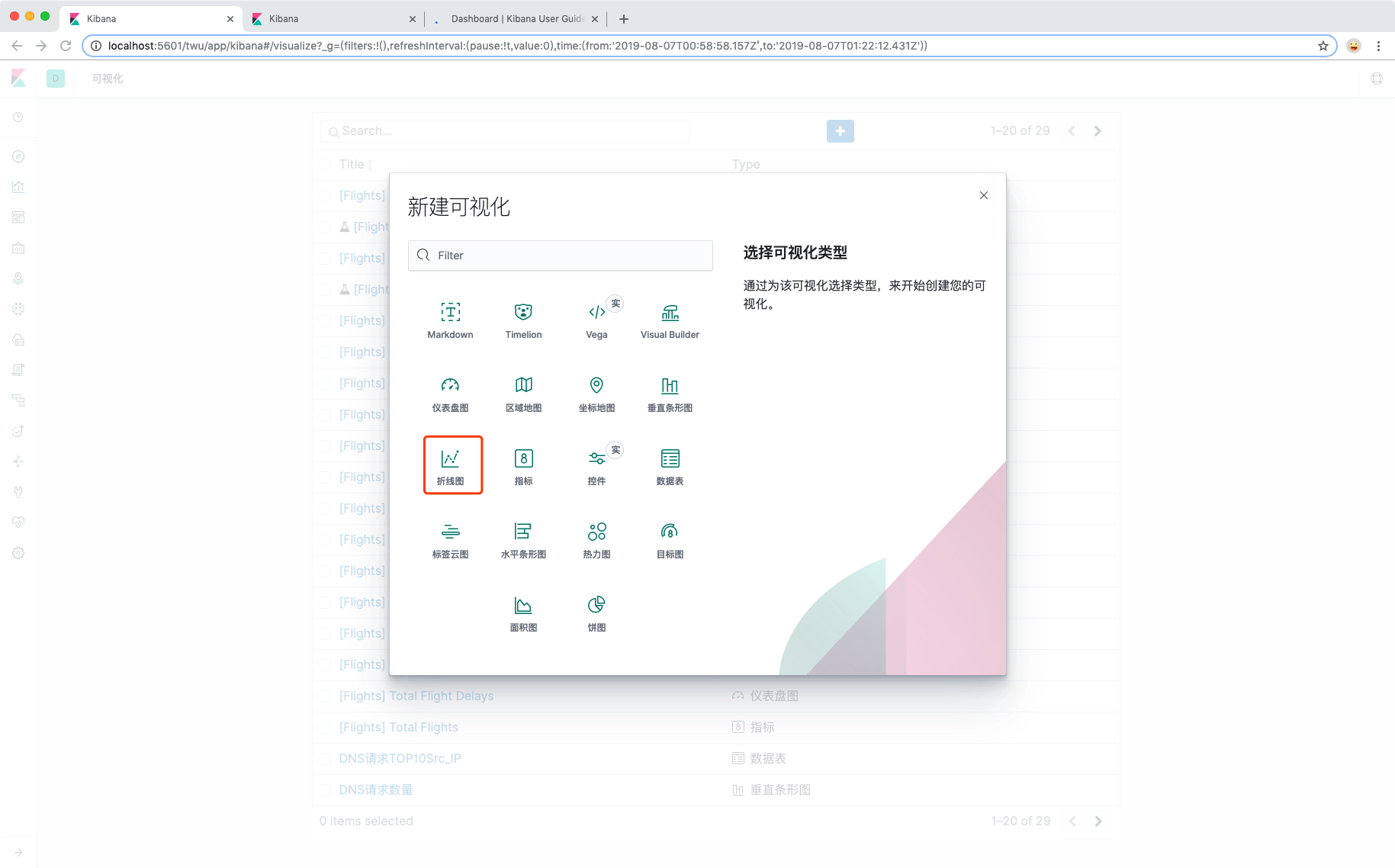1395x868 pixels.
Task: Go back in browser history
Action: (x=17, y=46)
